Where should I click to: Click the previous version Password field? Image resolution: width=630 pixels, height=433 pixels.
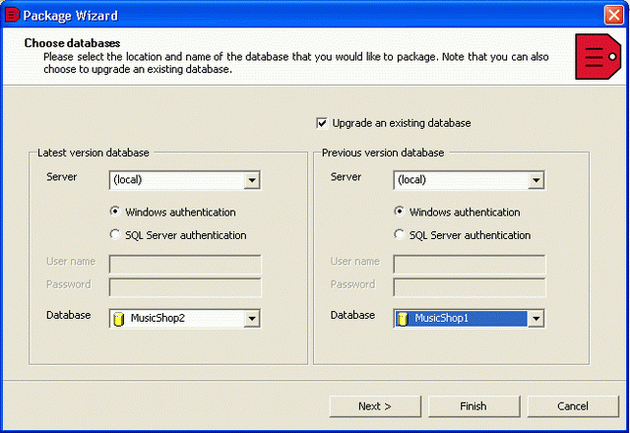pyautogui.click(x=469, y=288)
